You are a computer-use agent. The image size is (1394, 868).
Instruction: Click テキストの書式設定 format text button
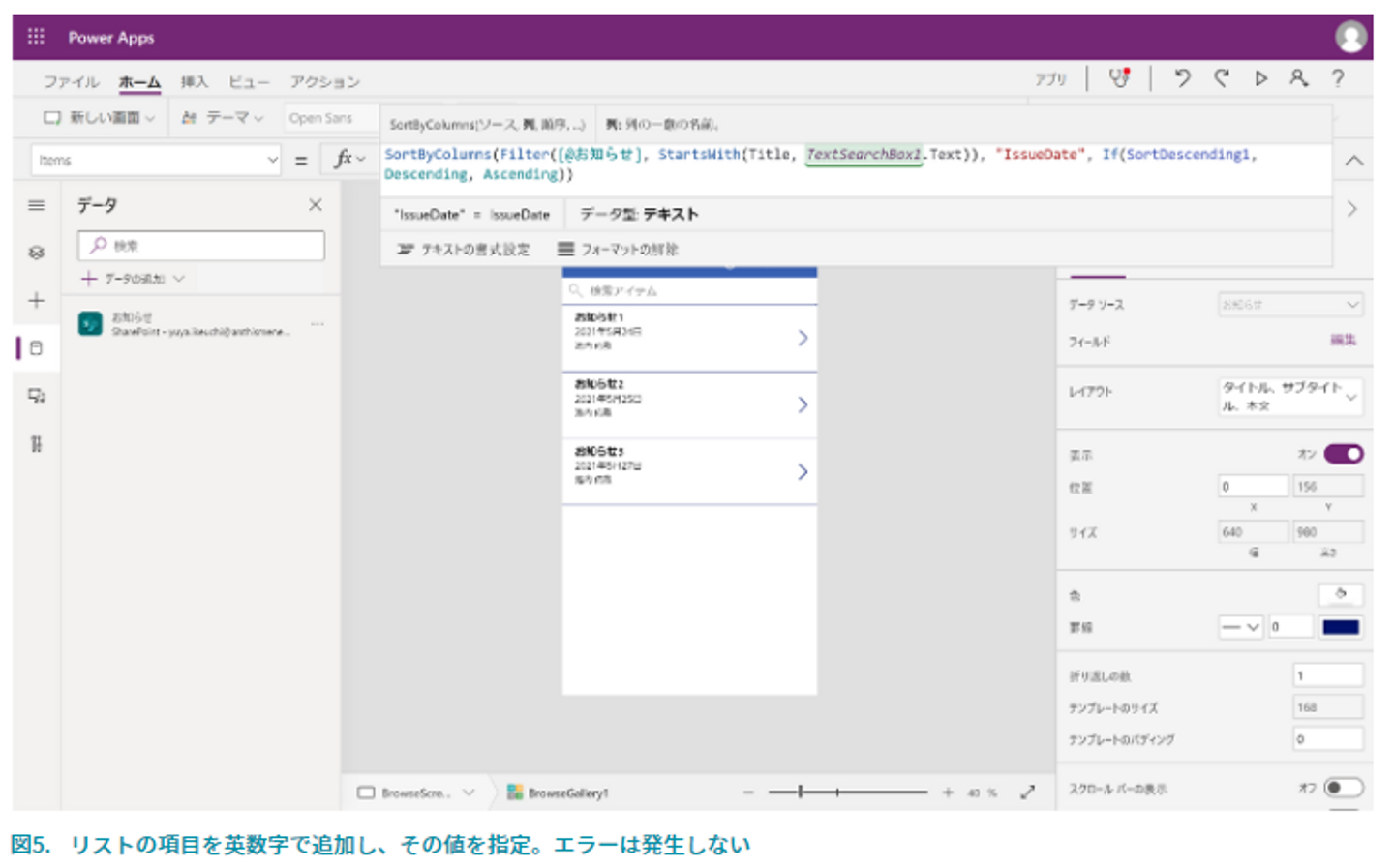pos(464,250)
